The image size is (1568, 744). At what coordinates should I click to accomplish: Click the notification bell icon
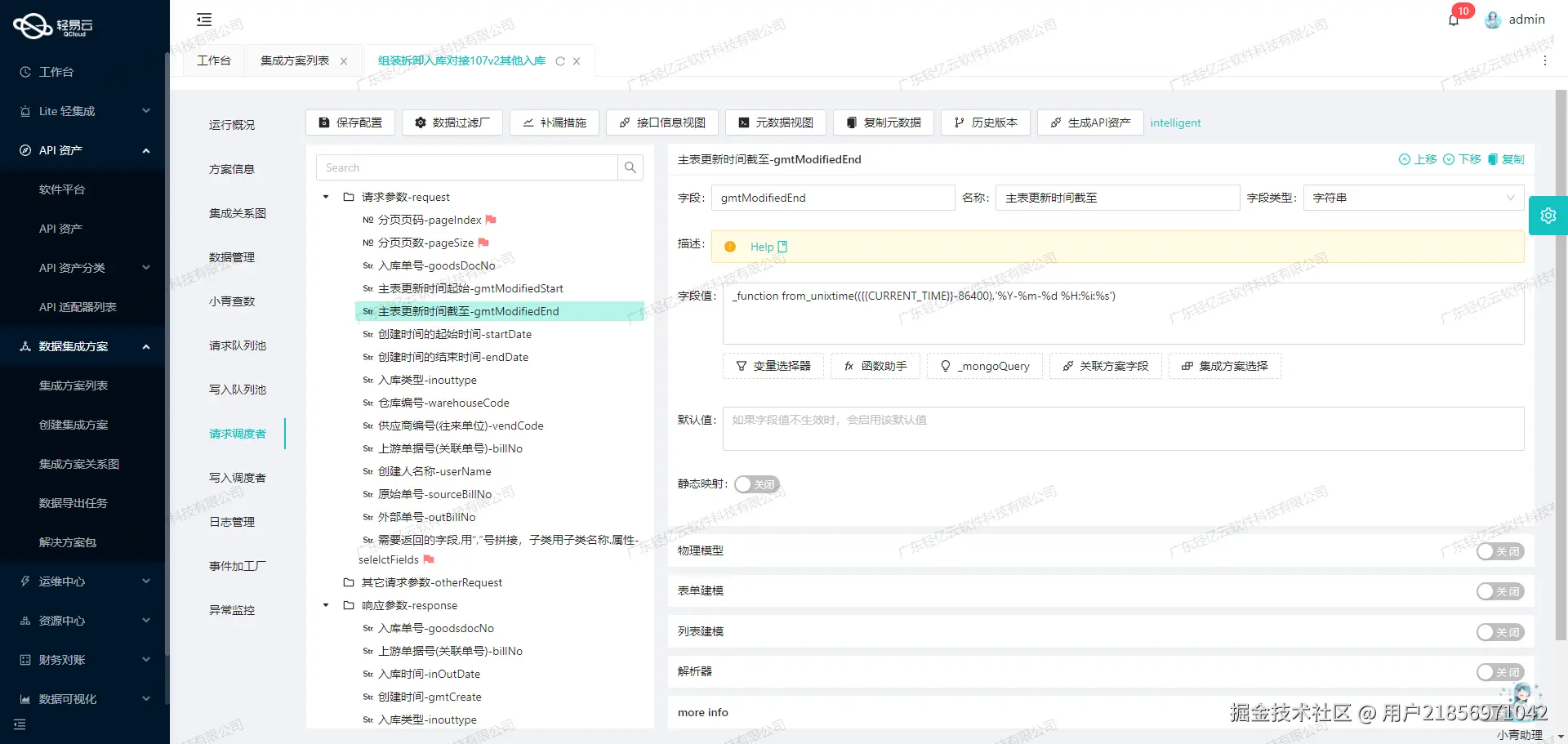pyautogui.click(x=1454, y=20)
